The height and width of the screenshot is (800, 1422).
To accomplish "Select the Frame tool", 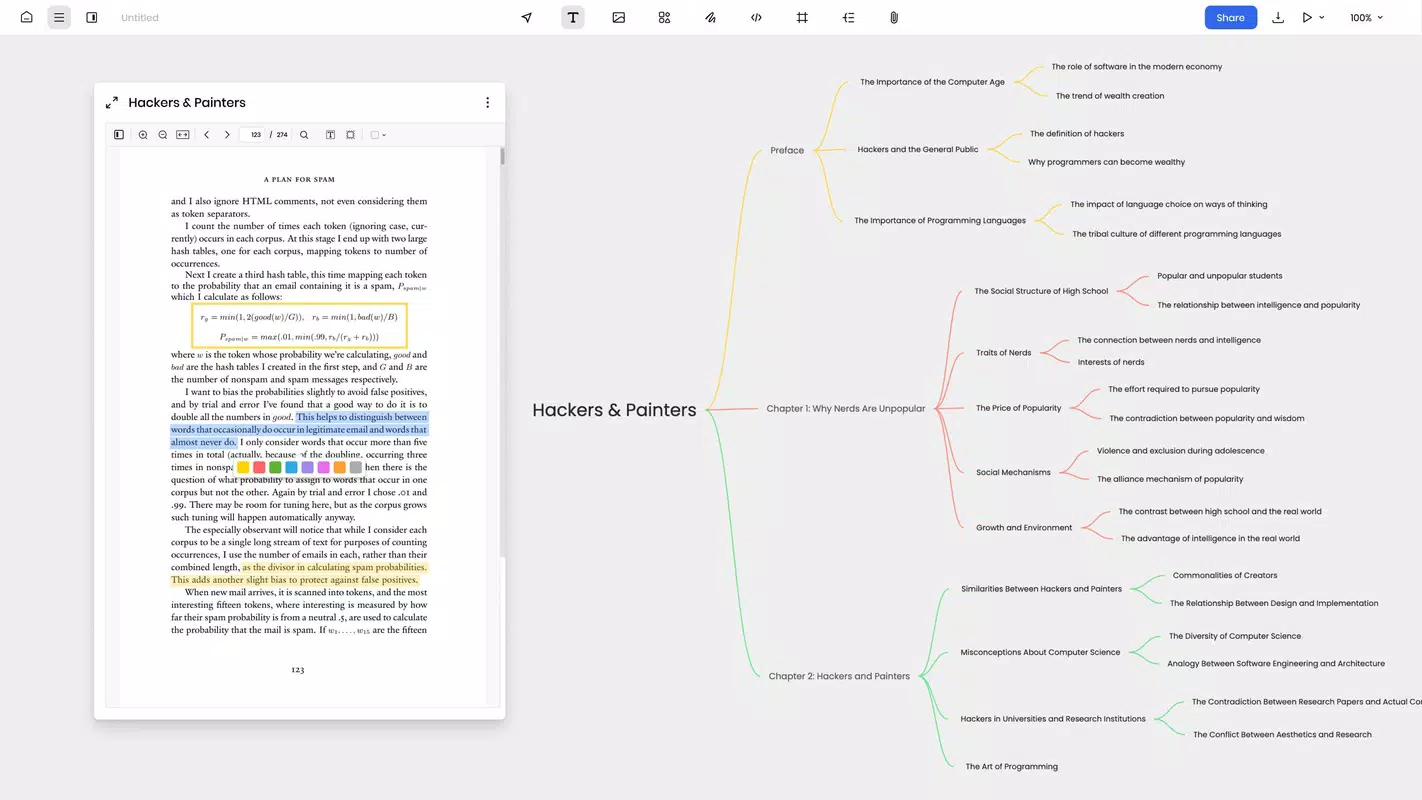I will (802, 17).
